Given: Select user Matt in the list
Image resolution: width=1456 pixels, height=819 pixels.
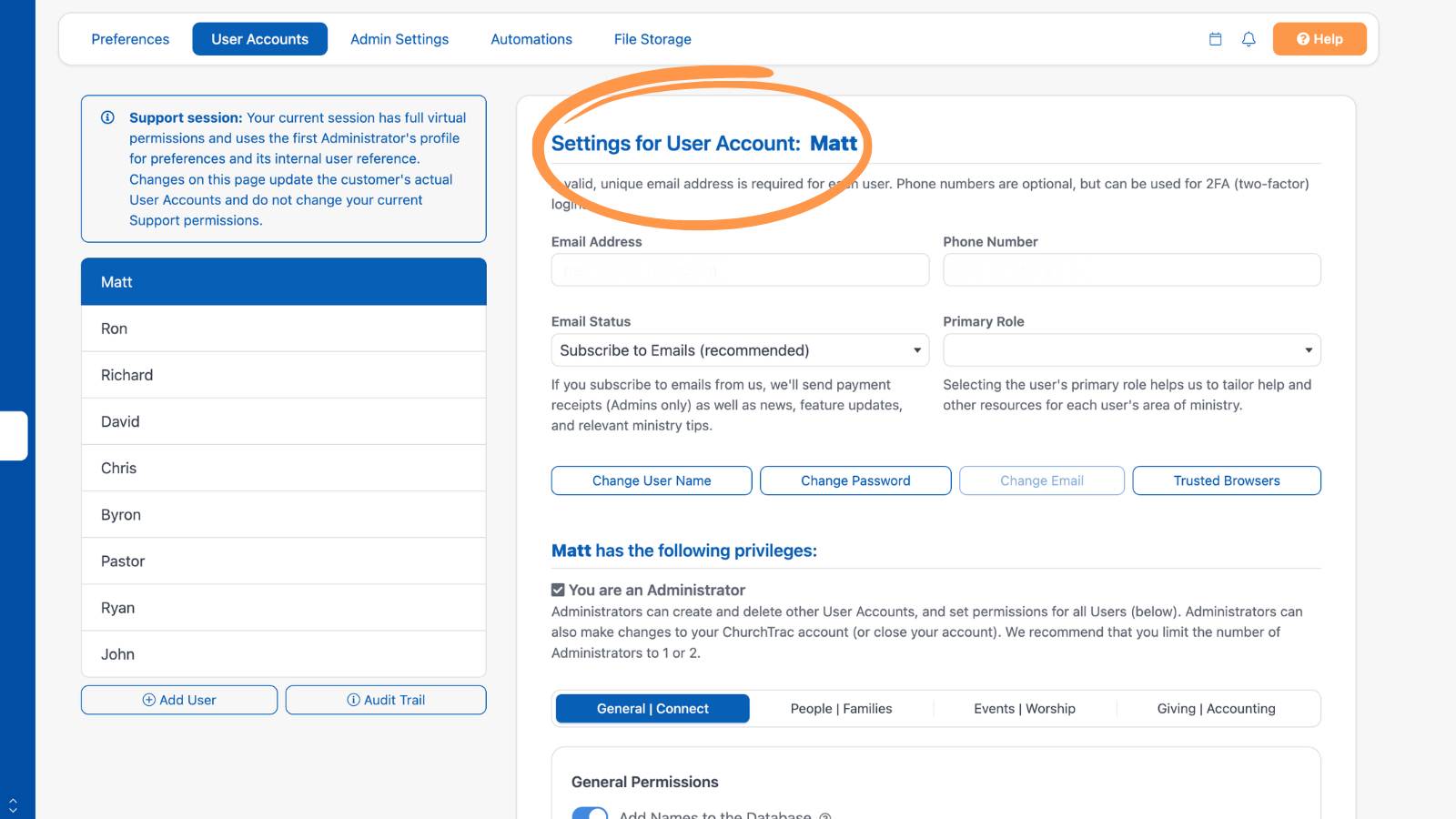Looking at the screenshot, I should point(284,282).
